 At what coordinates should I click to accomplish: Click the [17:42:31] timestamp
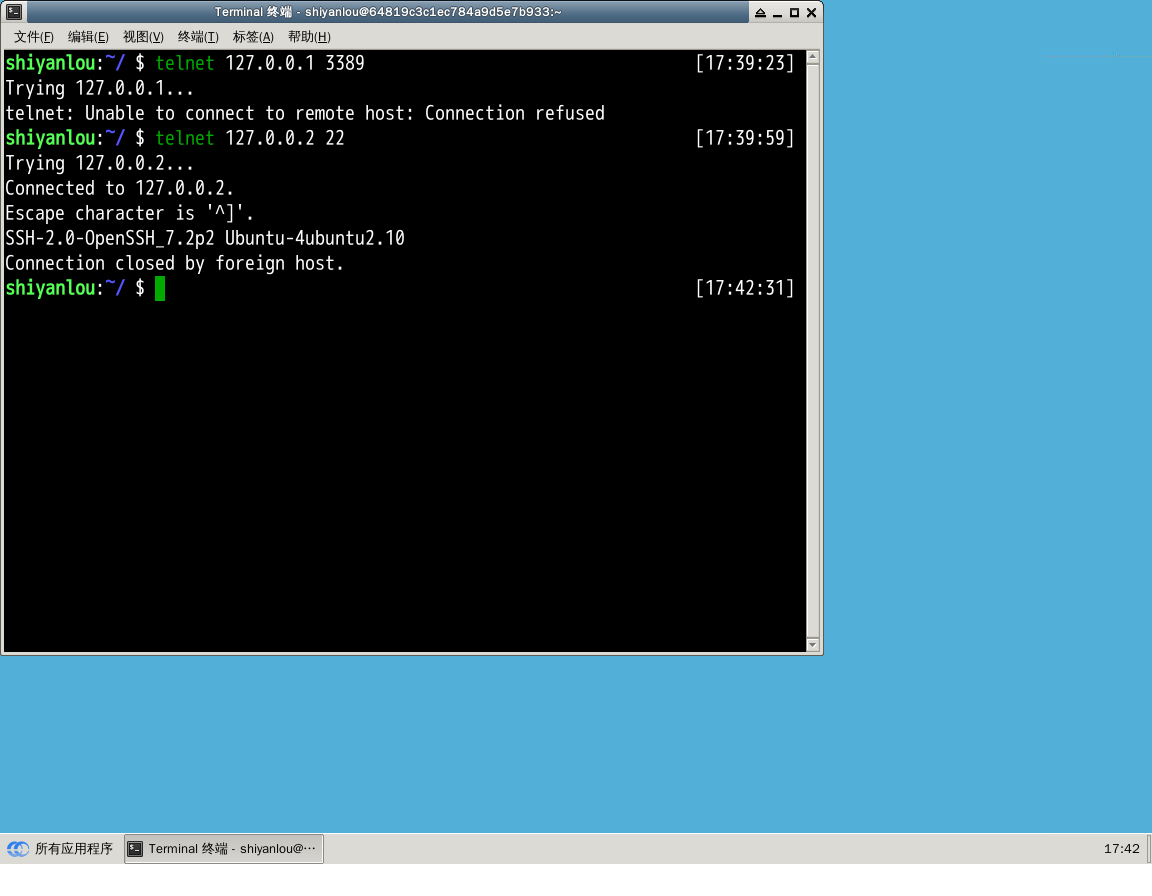745,288
